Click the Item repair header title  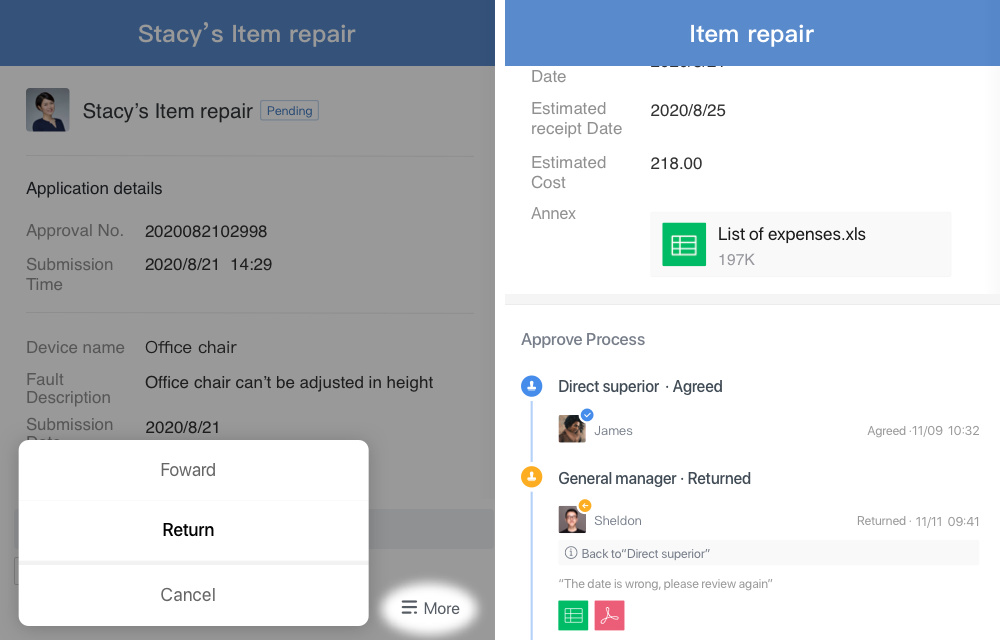click(751, 34)
